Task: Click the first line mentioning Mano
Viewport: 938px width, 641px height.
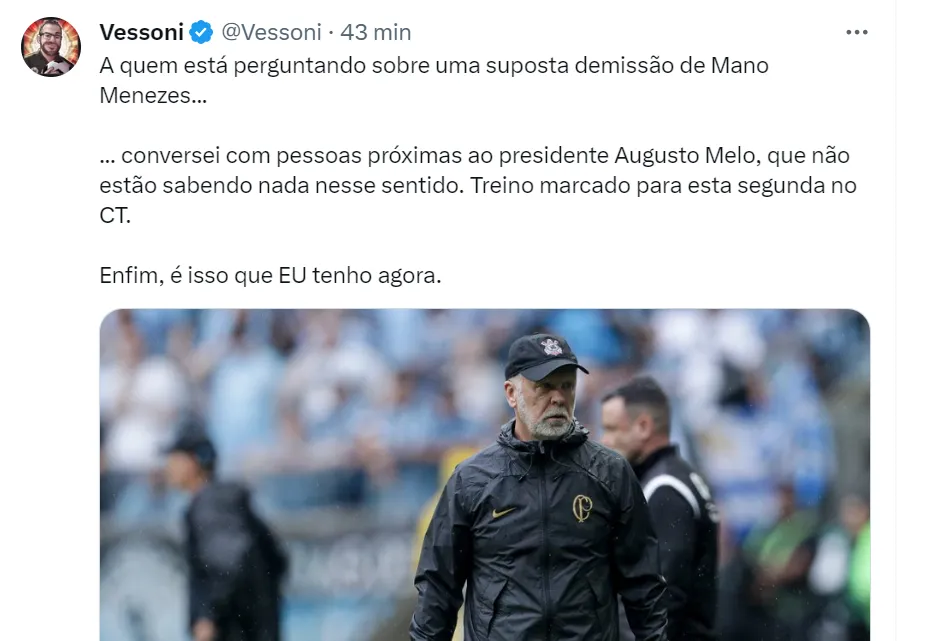Action: point(434,65)
